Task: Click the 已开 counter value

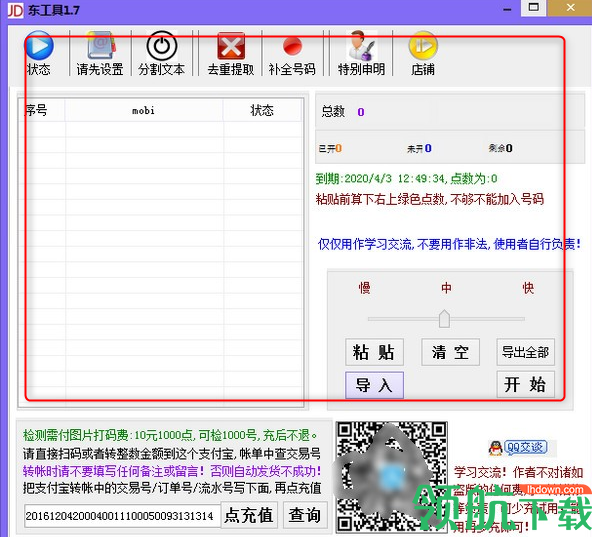Action: click(338, 148)
